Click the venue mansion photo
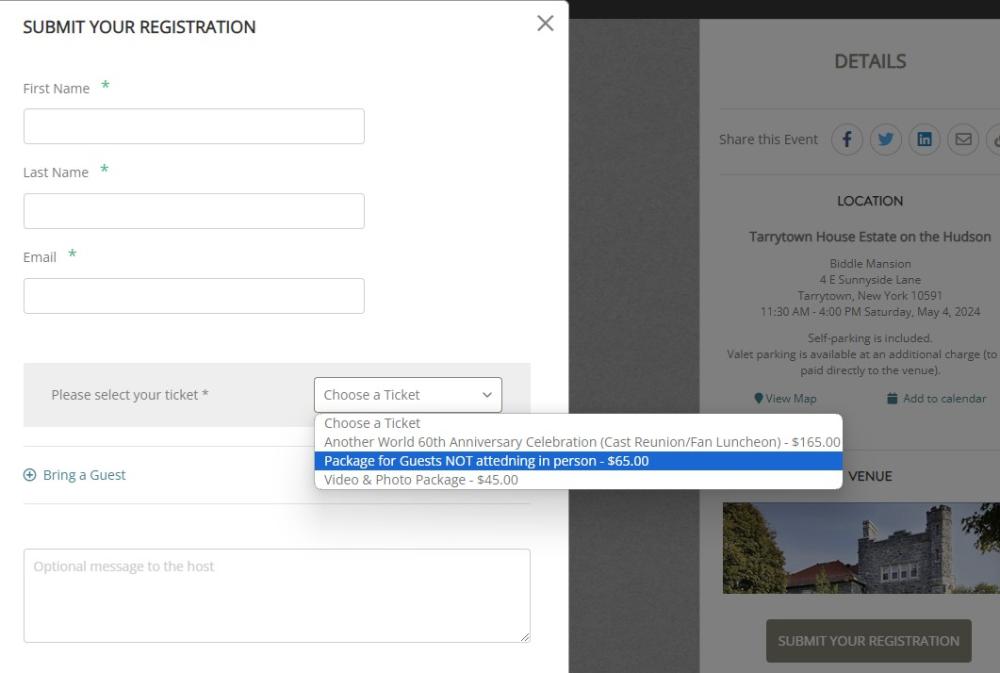1000x673 pixels. click(860, 548)
